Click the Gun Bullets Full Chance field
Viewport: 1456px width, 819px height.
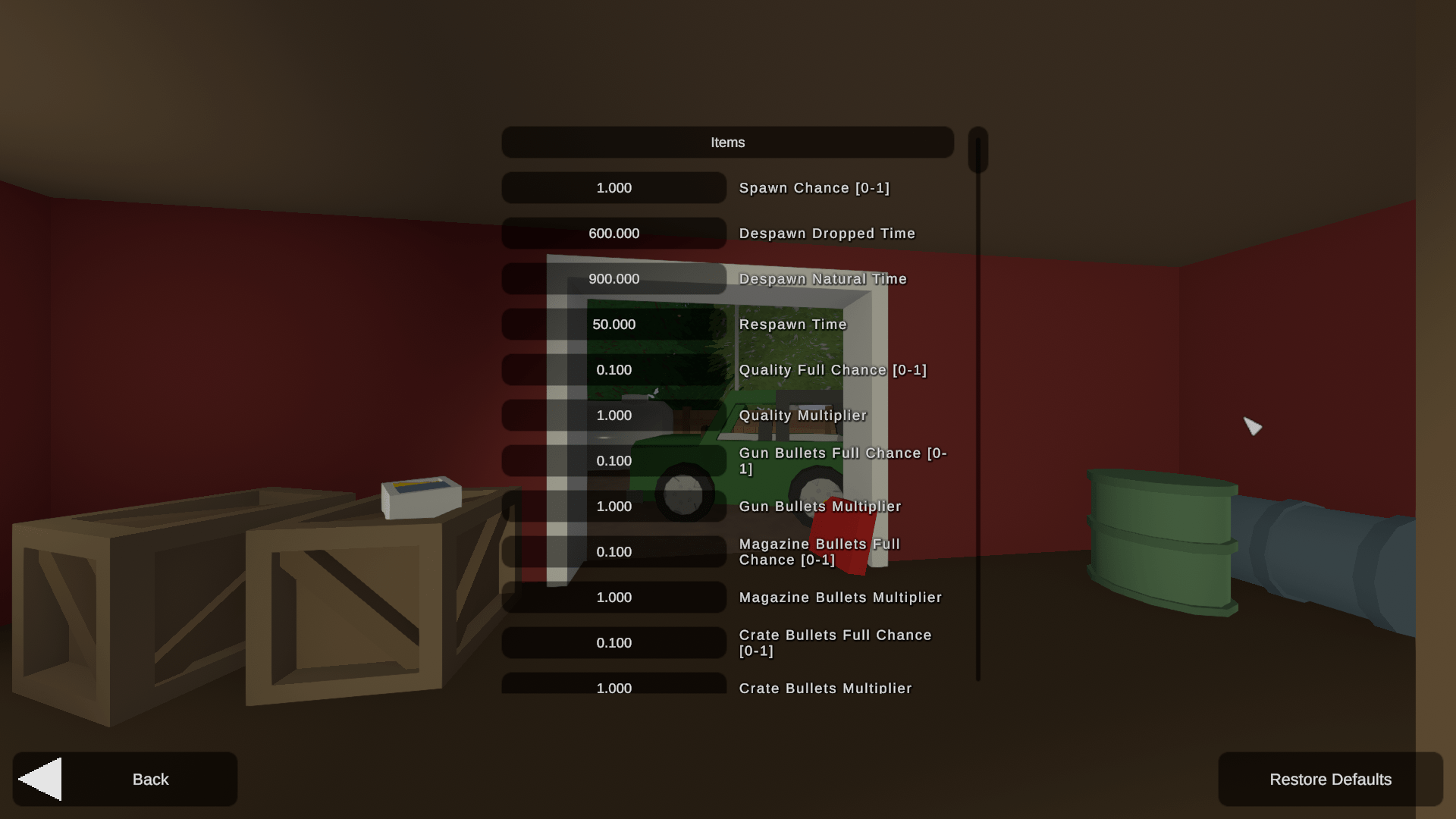(613, 460)
